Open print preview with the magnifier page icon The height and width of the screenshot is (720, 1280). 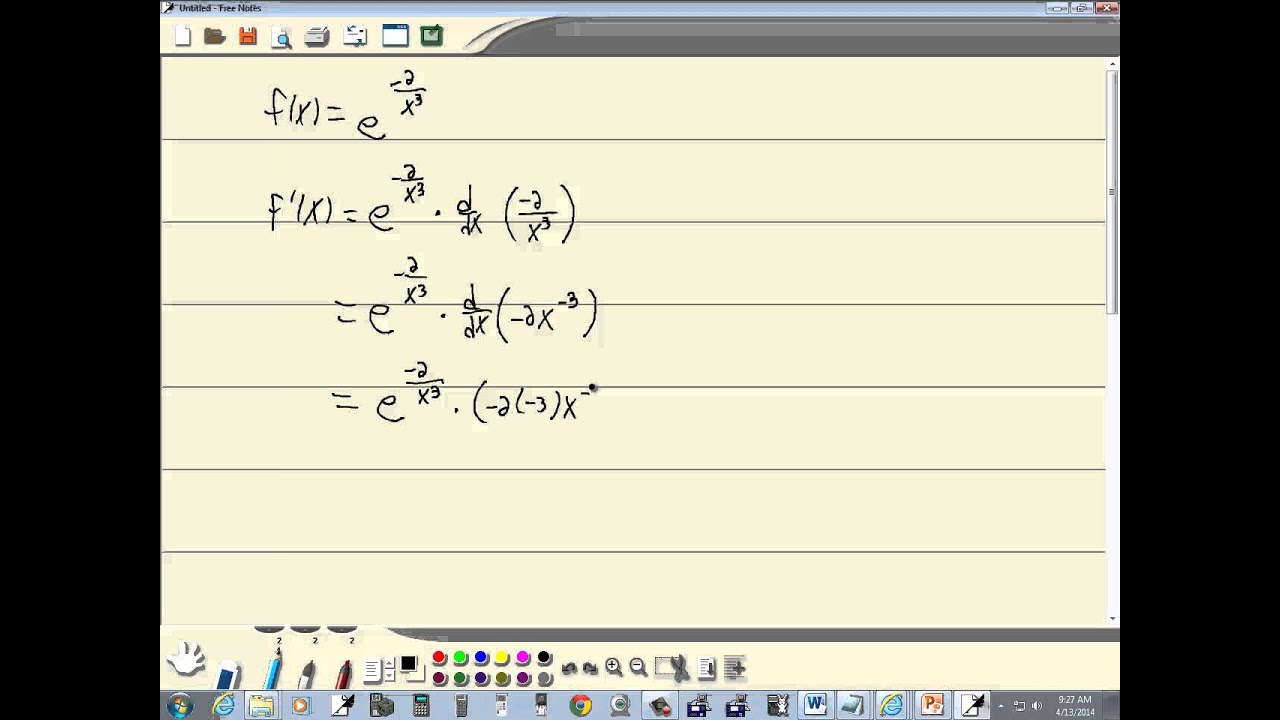[x=282, y=37]
